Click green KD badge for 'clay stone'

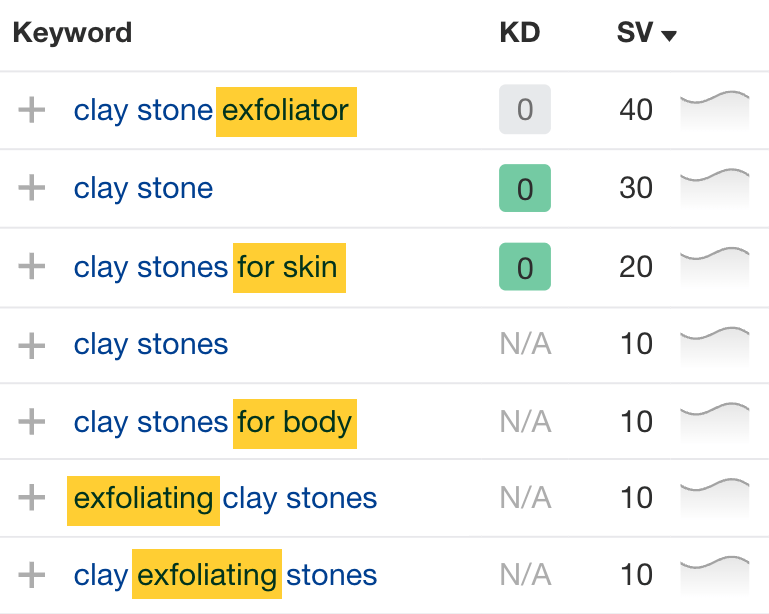click(x=525, y=188)
